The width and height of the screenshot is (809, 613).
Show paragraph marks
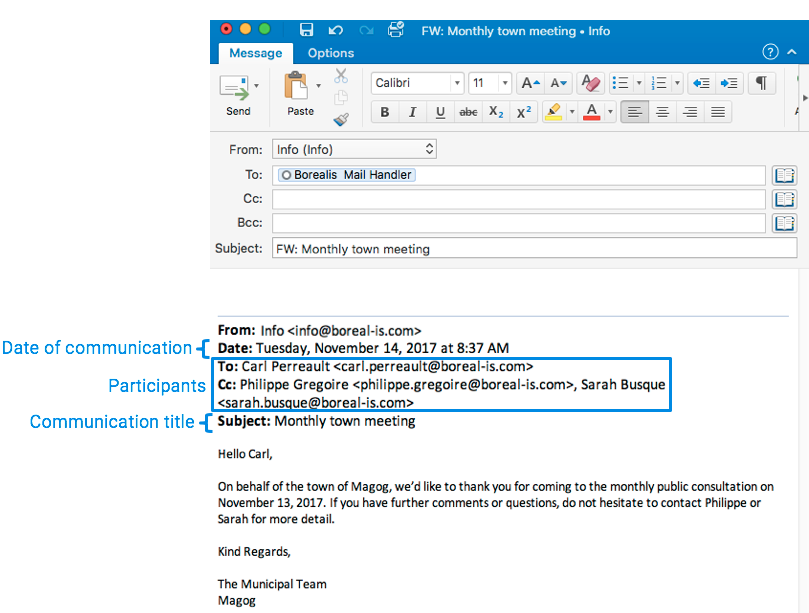[x=761, y=83]
